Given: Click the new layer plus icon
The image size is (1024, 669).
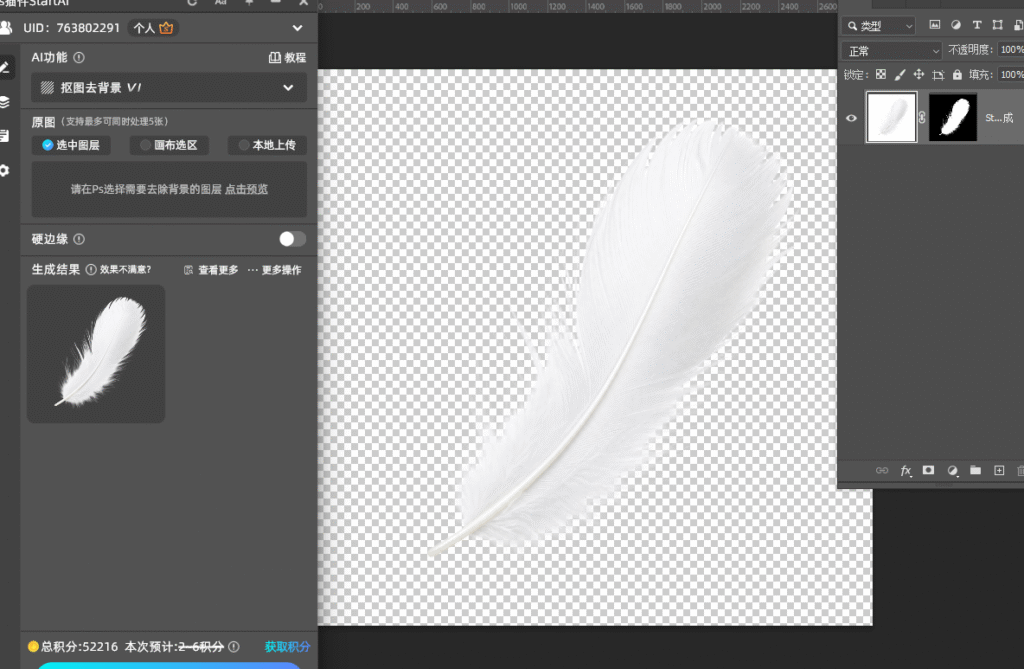Looking at the screenshot, I should click(x=999, y=470).
